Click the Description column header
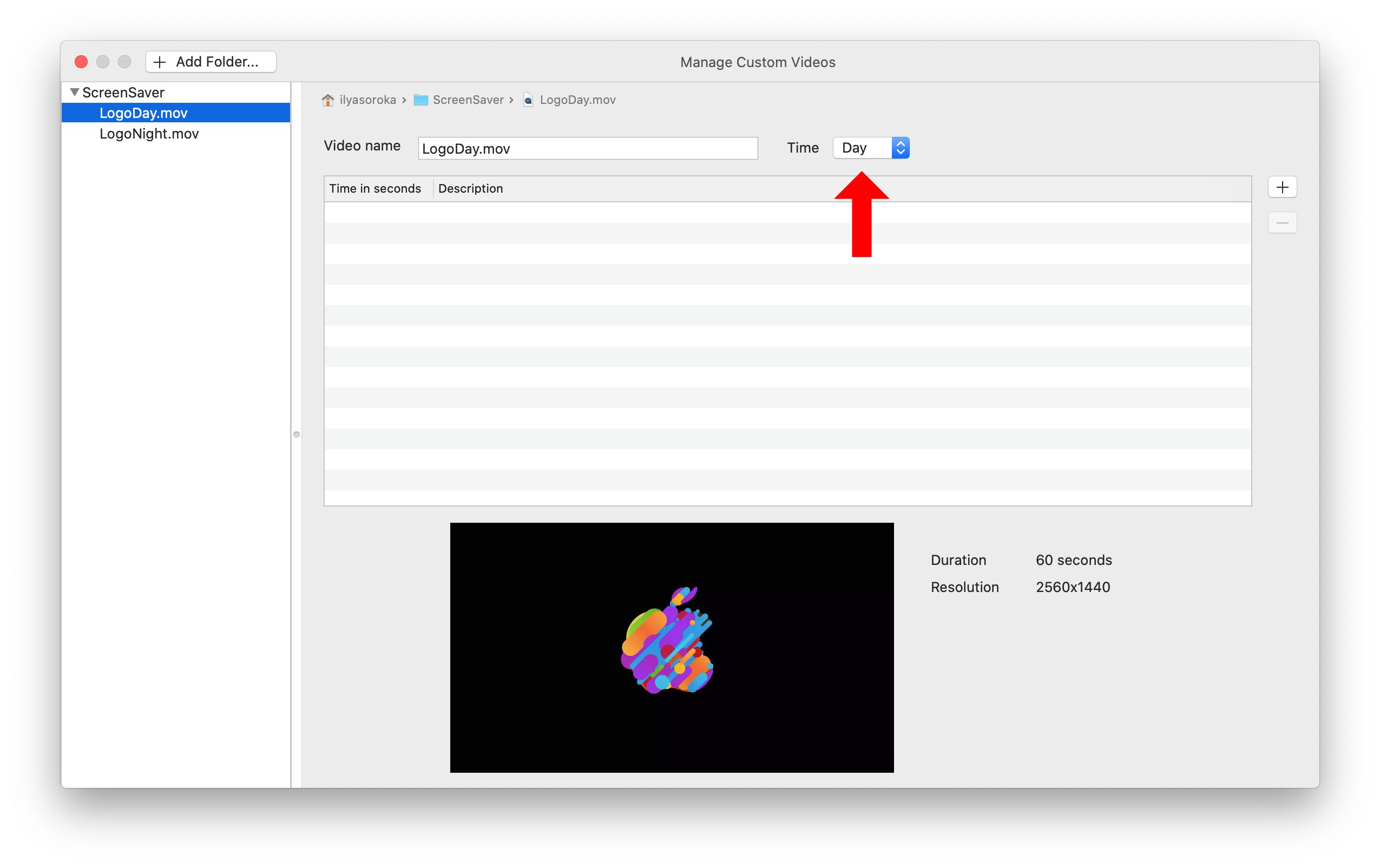Screen dimensions: 1380x868 (470, 188)
